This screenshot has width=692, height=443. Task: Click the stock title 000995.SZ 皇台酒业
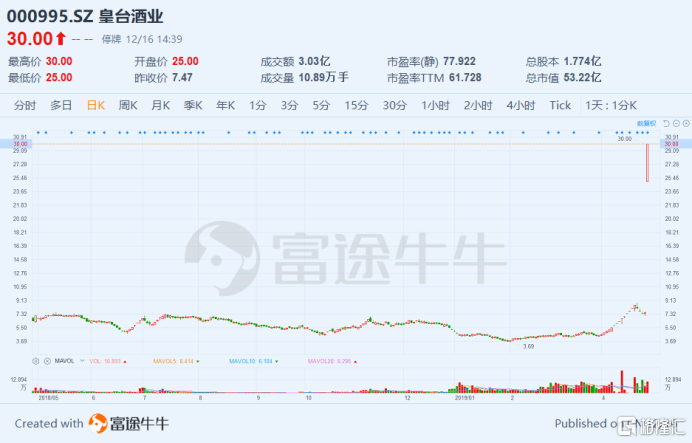point(85,16)
